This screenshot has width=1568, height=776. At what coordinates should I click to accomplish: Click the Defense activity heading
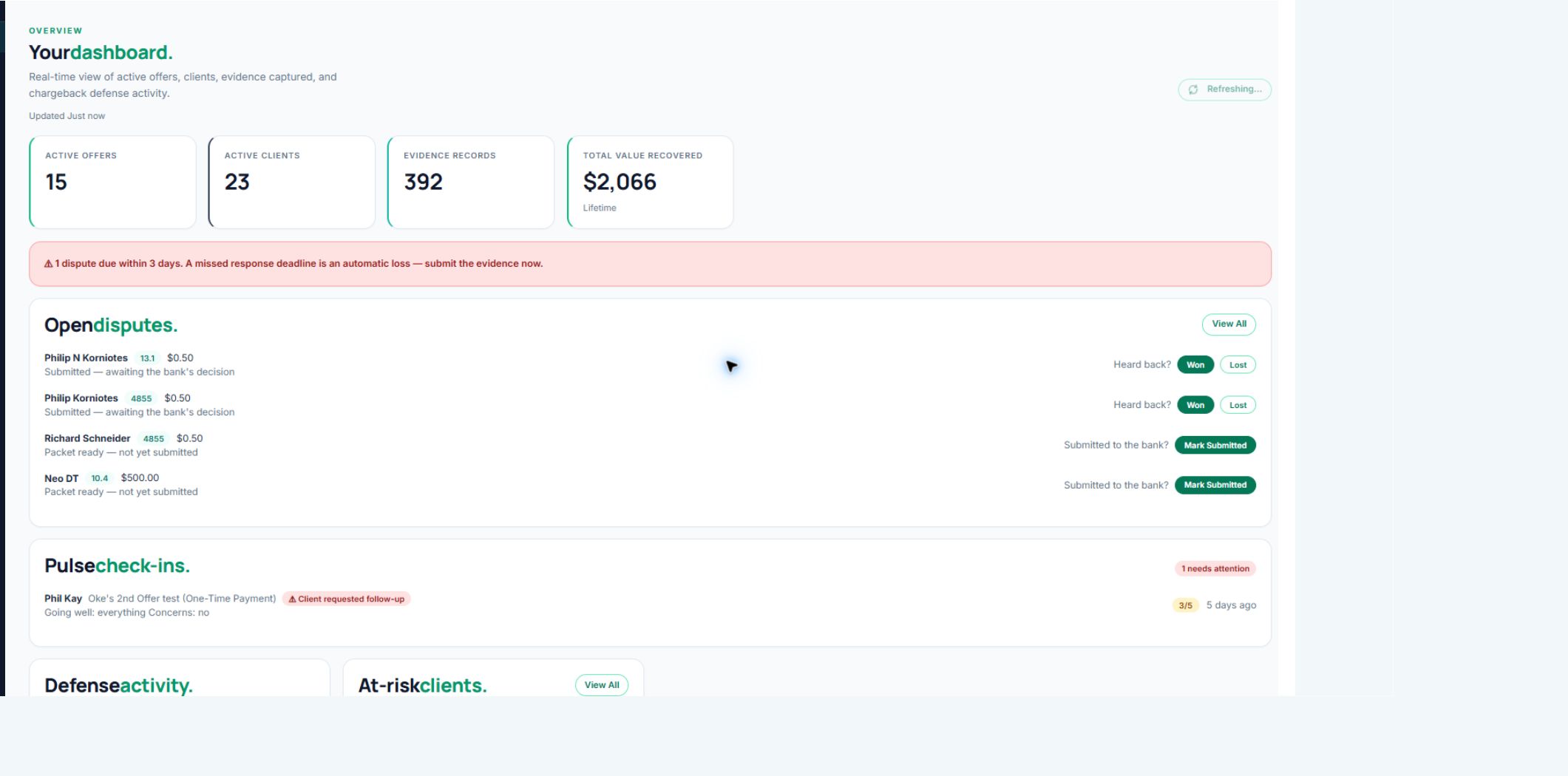118,685
